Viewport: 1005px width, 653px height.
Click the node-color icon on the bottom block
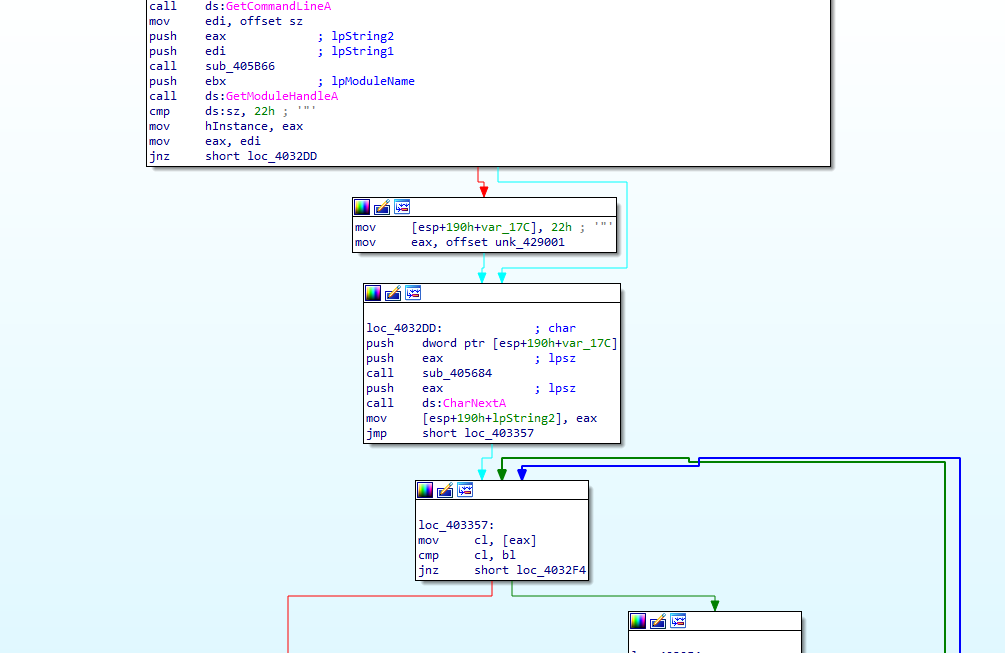tap(637, 621)
